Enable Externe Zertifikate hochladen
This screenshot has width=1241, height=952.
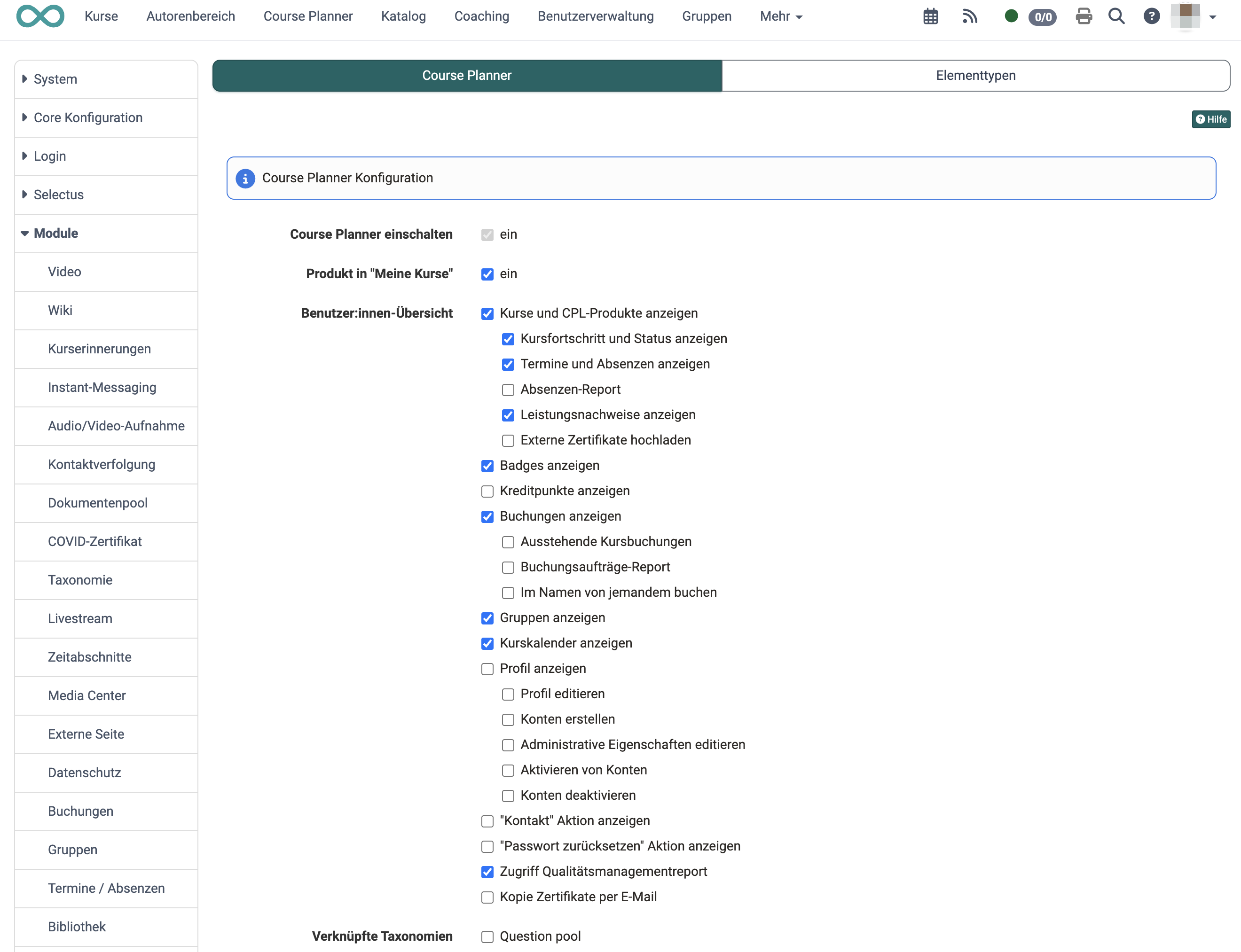(508, 441)
